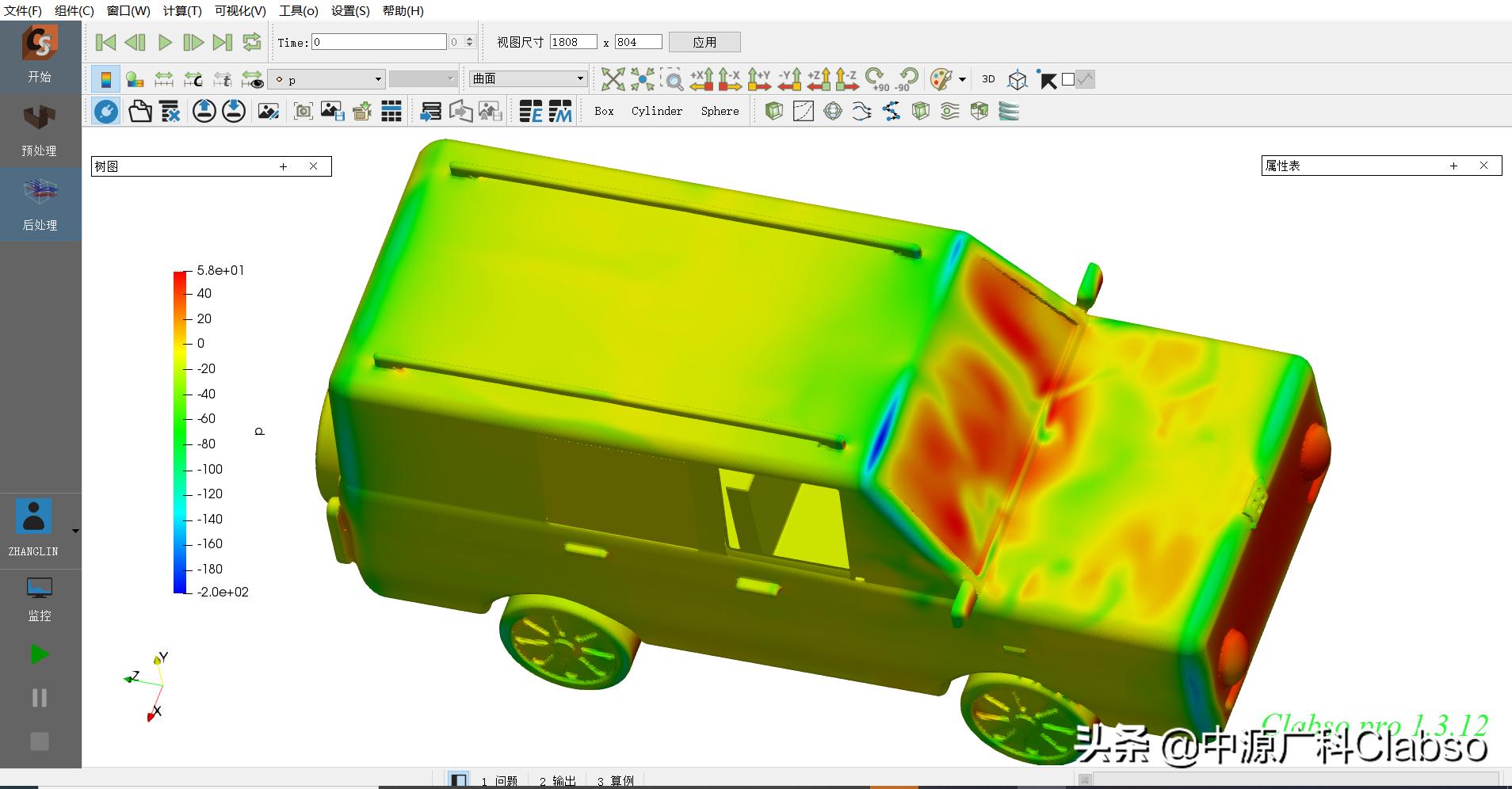The image size is (1512, 789).
Task: Open the 可视化(V) menu
Action: tap(240, 10)
